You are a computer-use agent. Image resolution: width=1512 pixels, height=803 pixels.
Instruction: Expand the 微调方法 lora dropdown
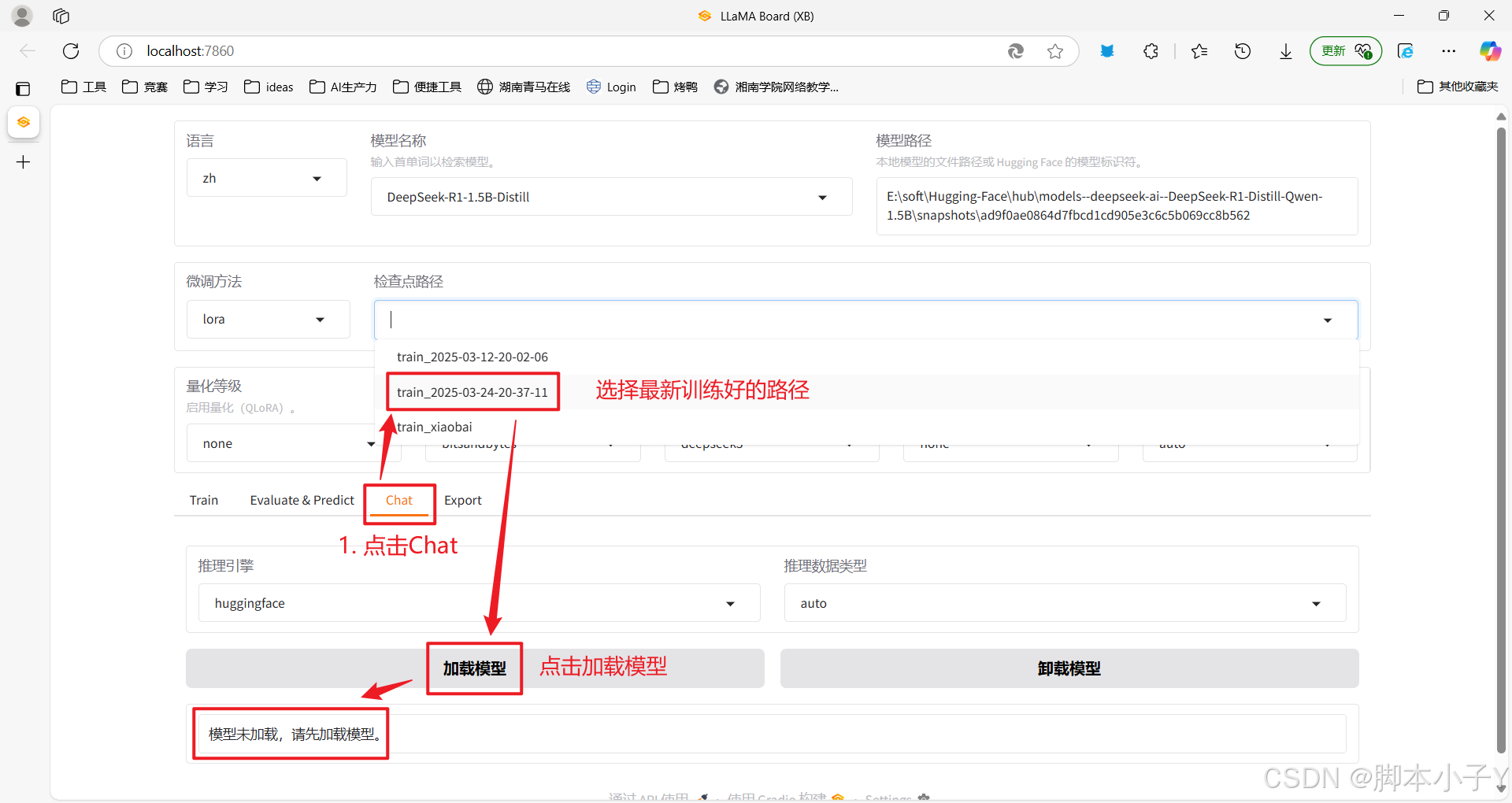268,319
